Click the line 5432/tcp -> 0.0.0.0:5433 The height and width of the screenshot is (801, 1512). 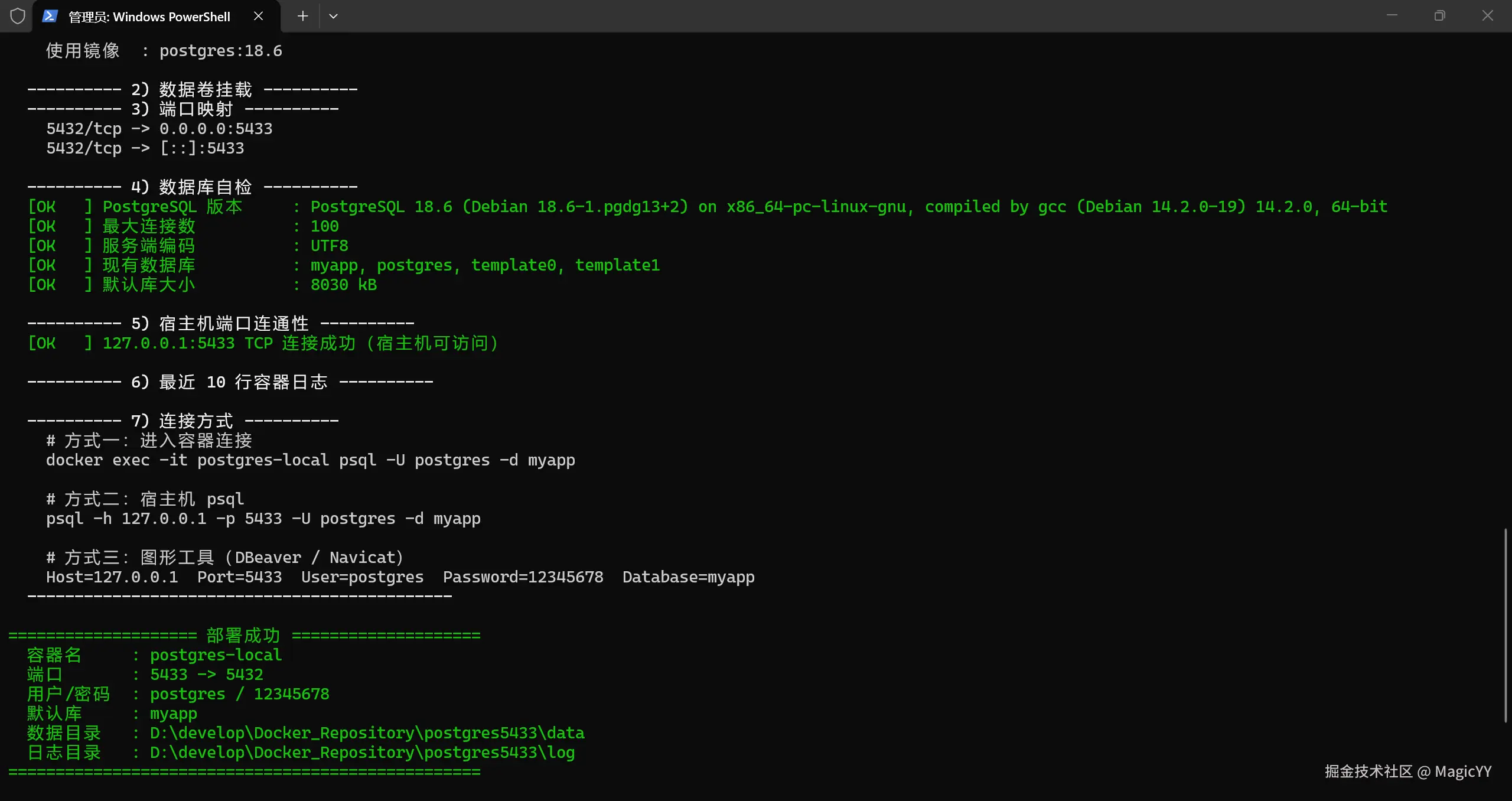(159, 129)
